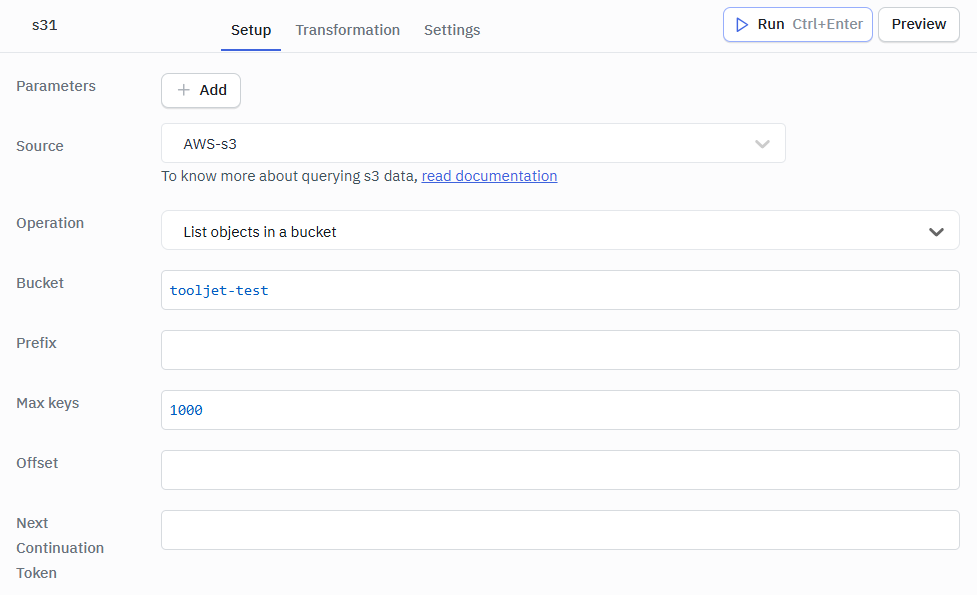This screenshot has width=977, height=595.
Task: Open the read documentation link
Action: coord(489,175)
